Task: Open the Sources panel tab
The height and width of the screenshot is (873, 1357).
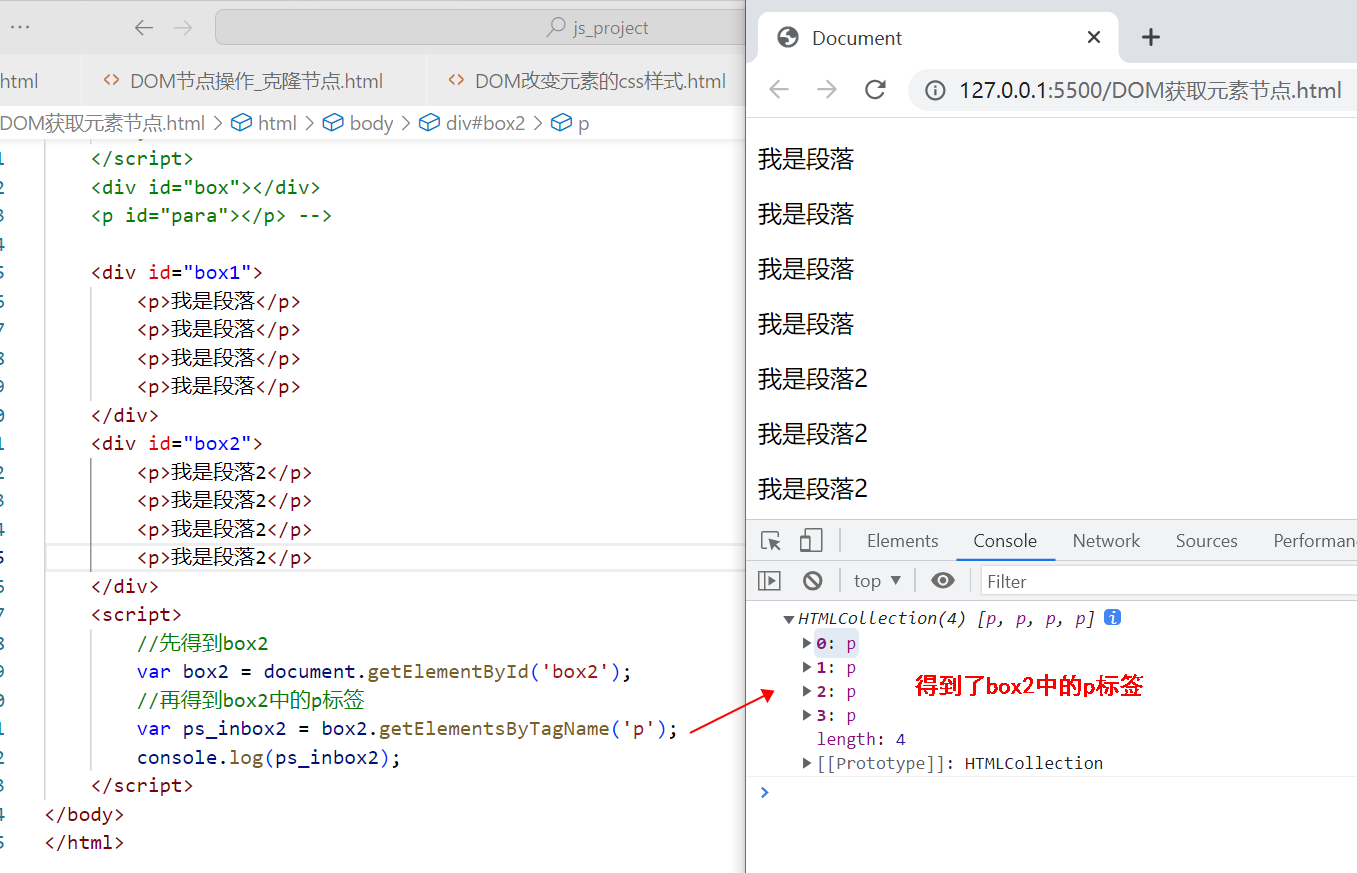Action: 1206,541
